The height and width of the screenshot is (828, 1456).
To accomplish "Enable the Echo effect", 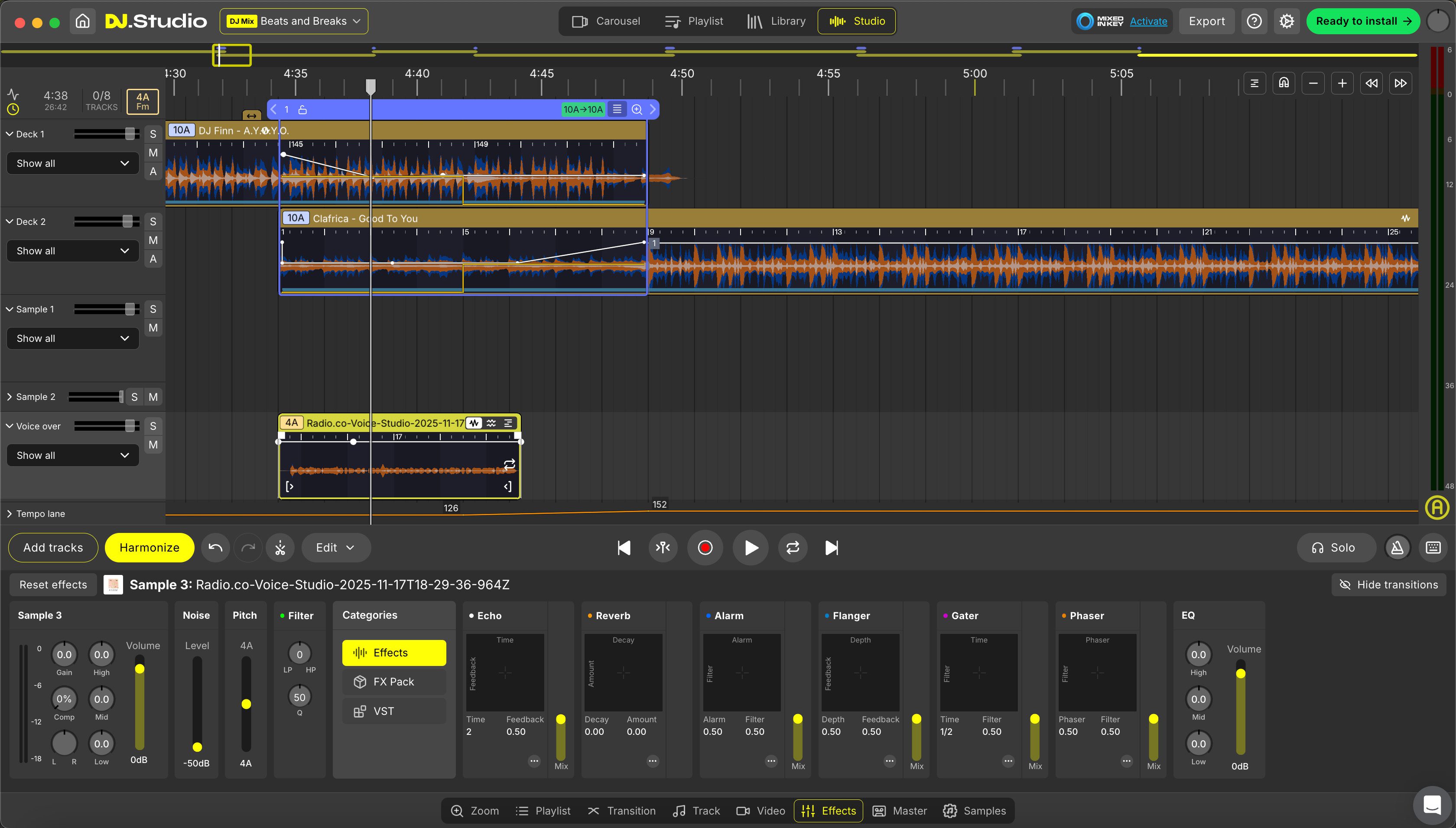I will 471,615.
